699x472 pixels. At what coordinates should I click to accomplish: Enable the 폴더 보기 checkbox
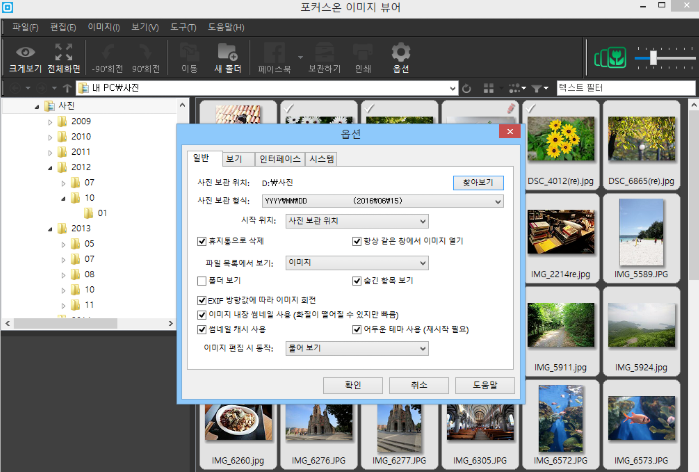201,281
